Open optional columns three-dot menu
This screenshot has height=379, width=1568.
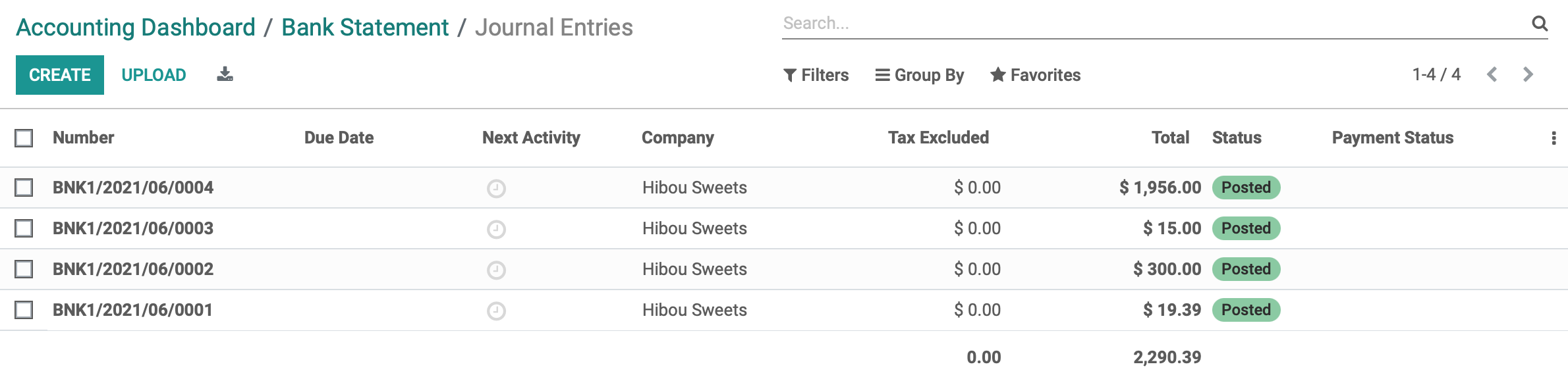[1554, 138]
